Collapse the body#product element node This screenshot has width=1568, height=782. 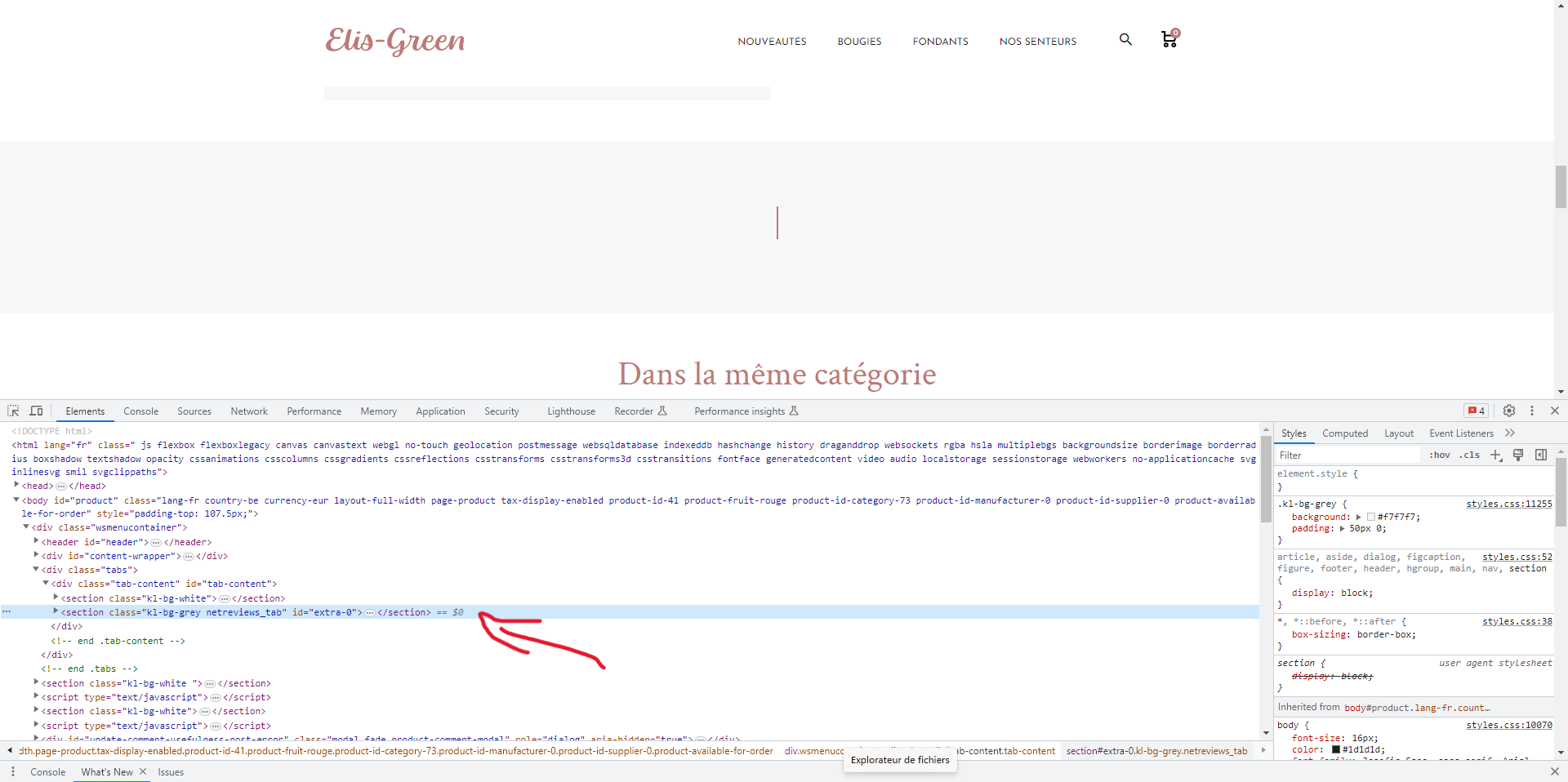pos(16,500)
